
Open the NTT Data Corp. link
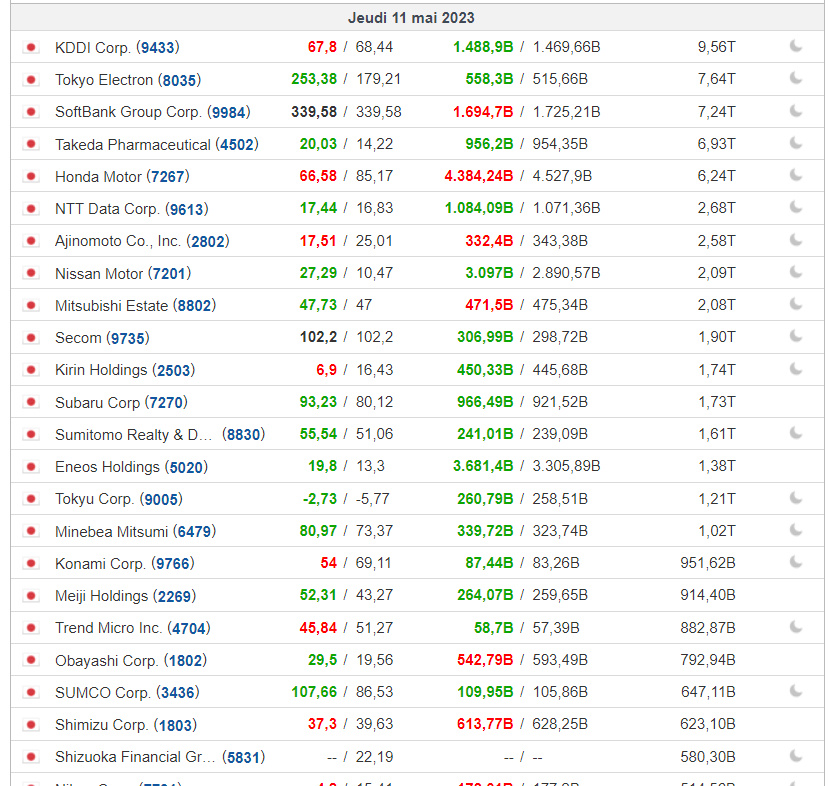coord(107,209)
